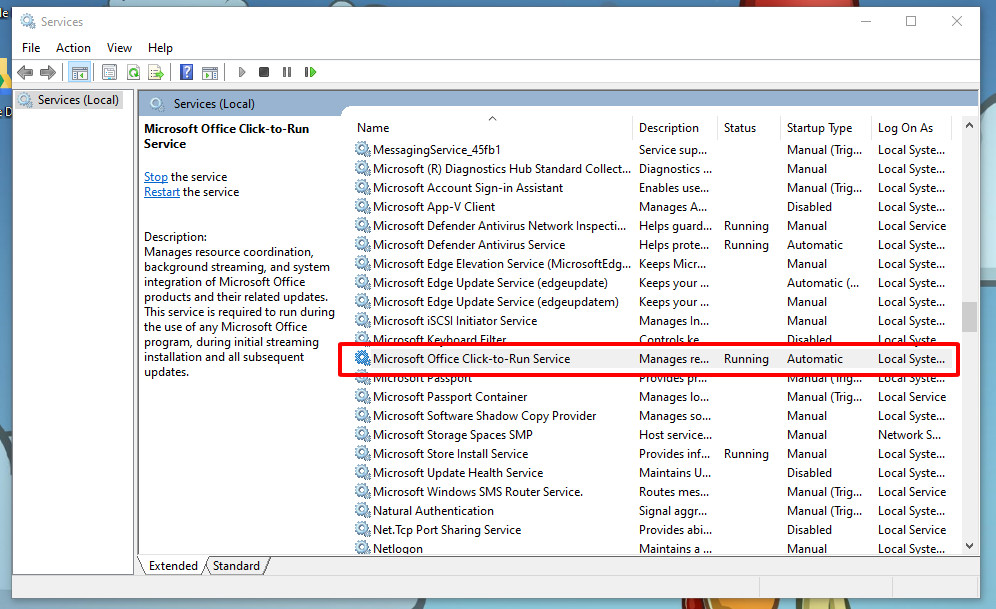Toggle the console tree visibility

[x=80, y=71]
